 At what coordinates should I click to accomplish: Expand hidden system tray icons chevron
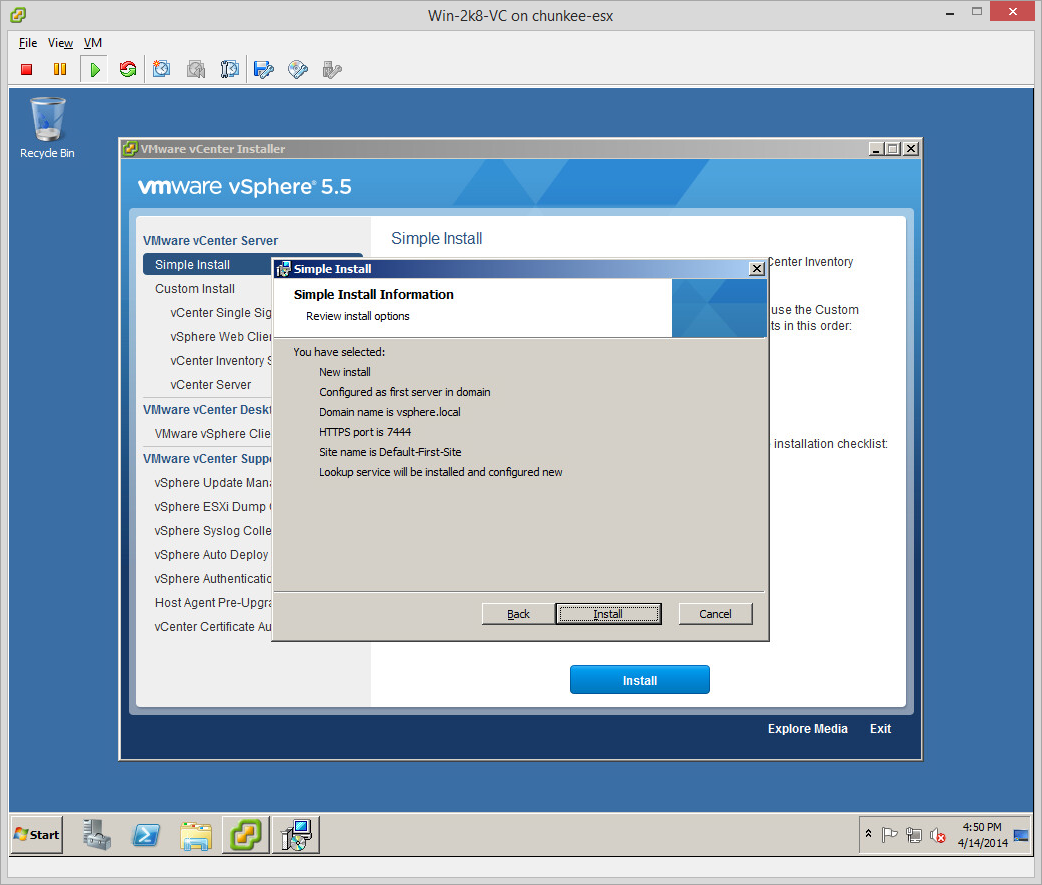pyautogui.click(x=868, y=834)
